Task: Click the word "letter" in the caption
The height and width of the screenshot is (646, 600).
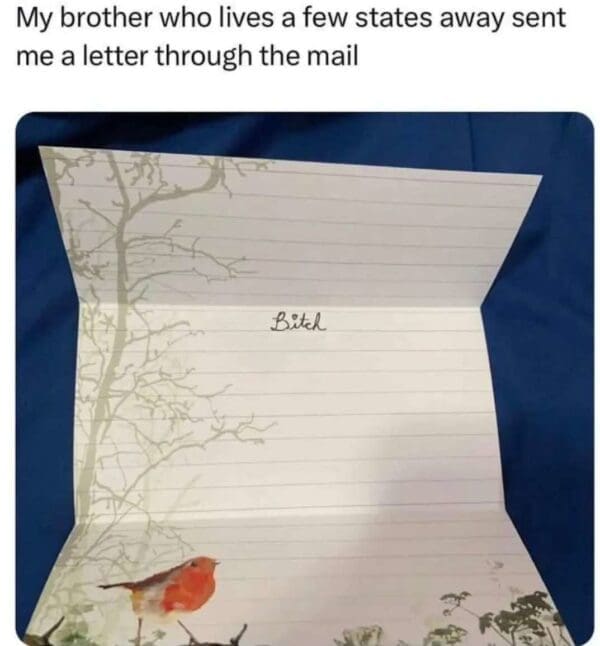Action: coord(115,55)
